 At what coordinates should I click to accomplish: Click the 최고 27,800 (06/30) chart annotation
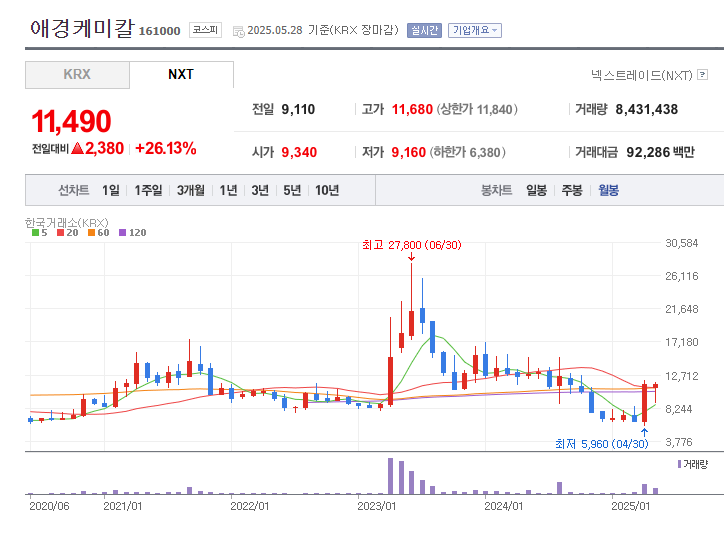pos(412,245)
